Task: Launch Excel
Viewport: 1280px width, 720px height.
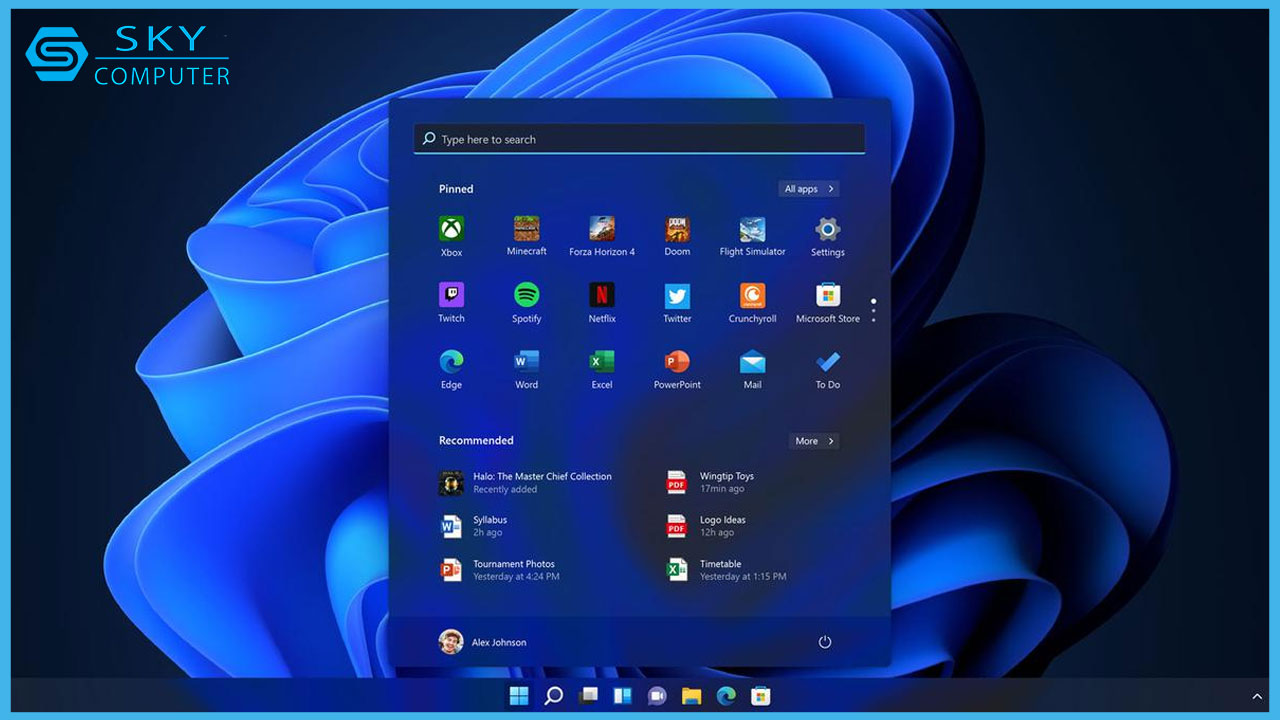Action: 602,369
